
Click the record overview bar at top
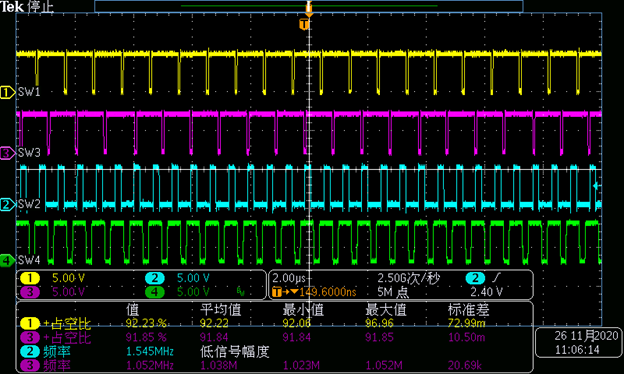[x=309, y=6]
